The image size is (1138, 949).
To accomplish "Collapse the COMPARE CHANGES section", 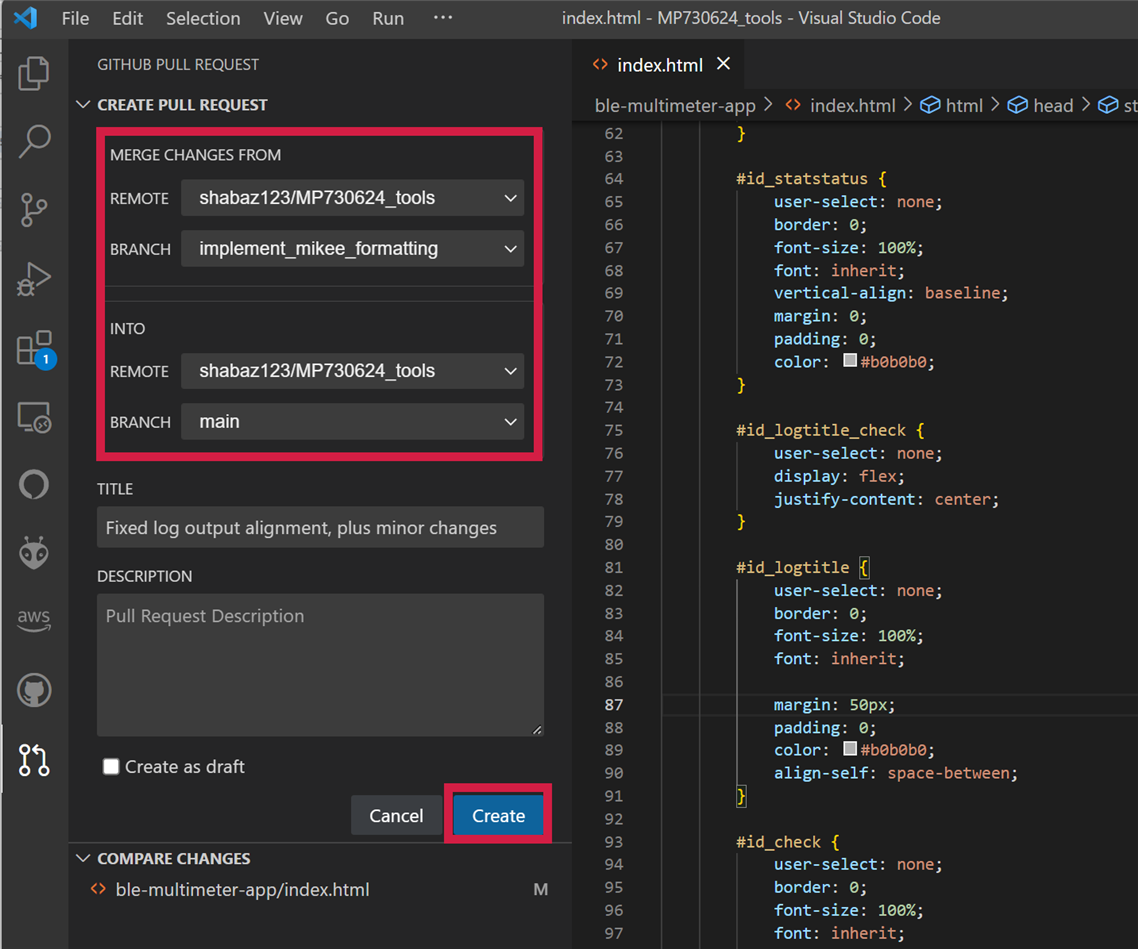I will [83, 858].
